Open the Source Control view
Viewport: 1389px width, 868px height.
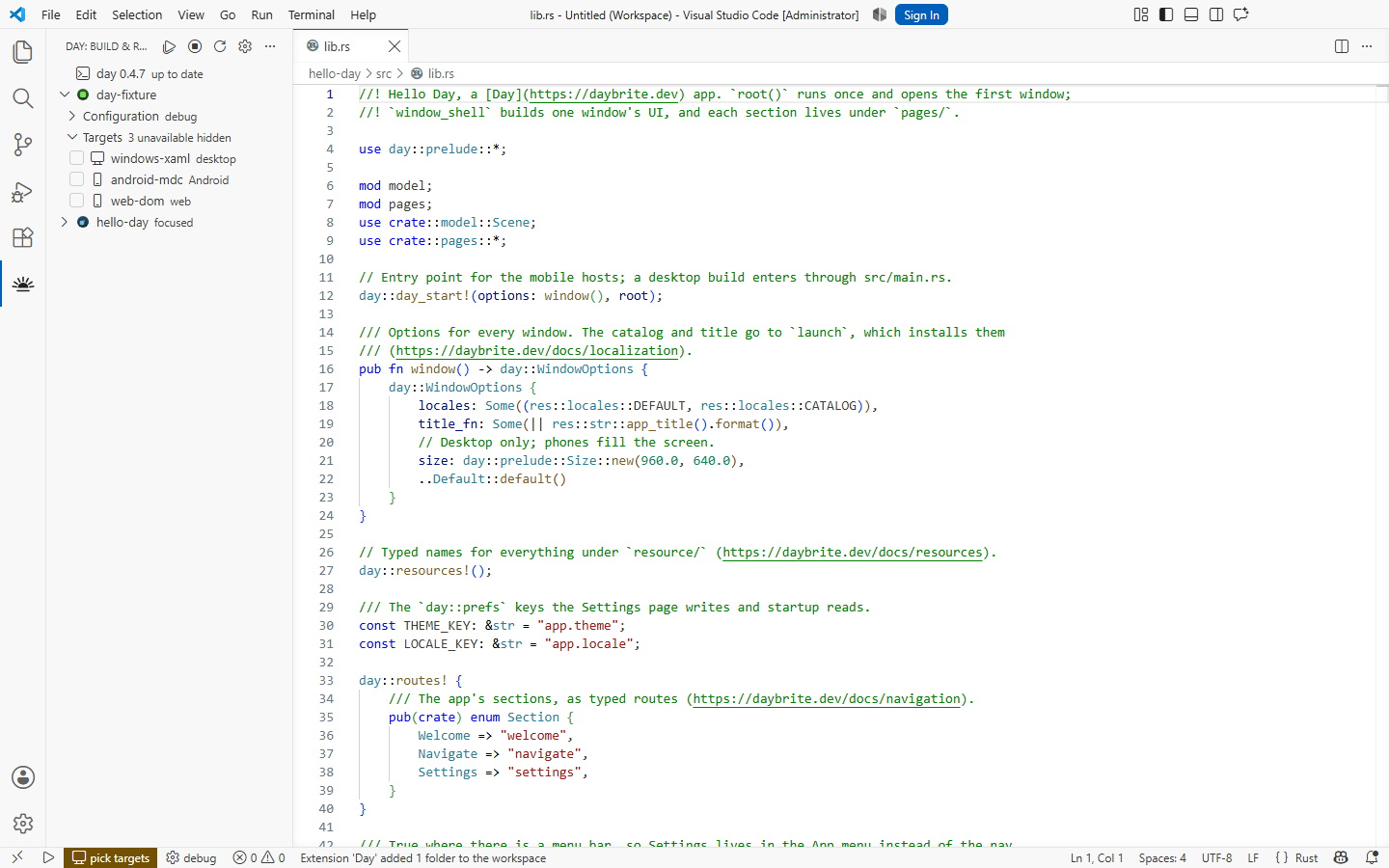23,145
